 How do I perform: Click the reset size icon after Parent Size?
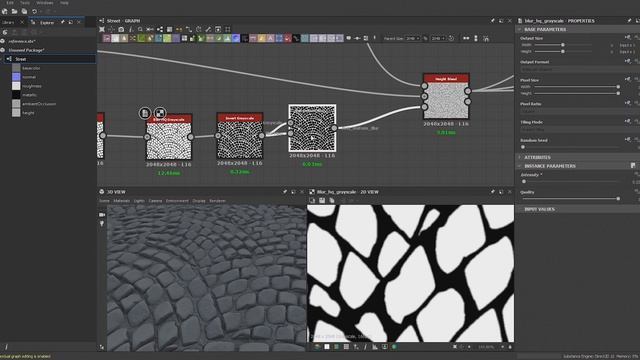(x=451, y=38)
